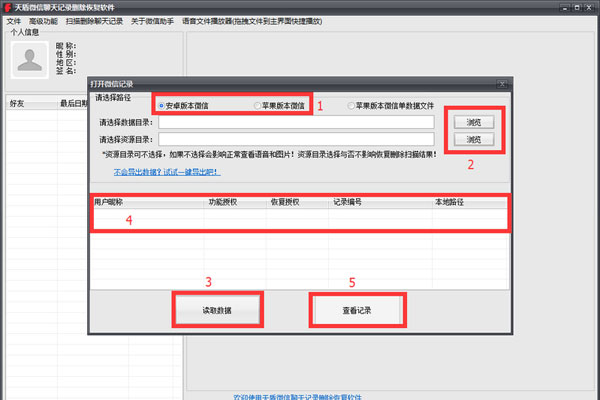Open the 高级功能 menu
The width and height of the screenshot is (600, 400).
click(45, 20)
